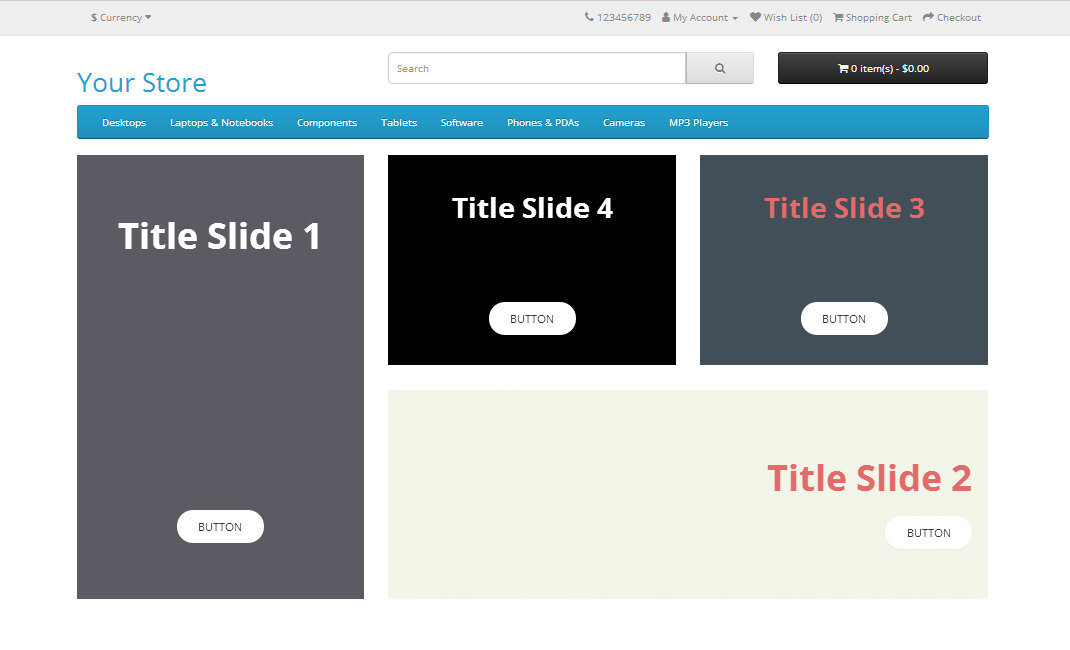Select the MP3 Players category

pos(698,123)
